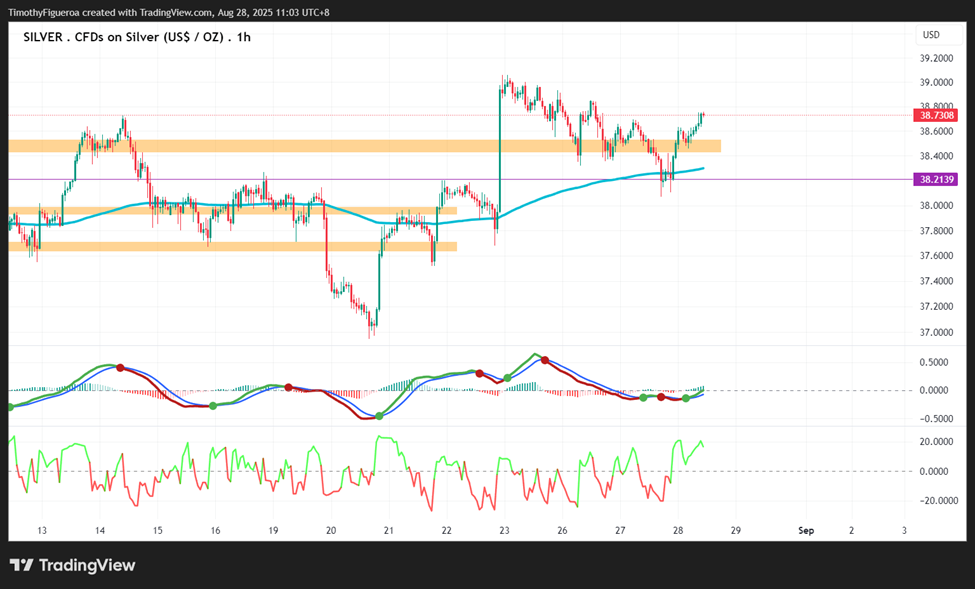Click the purple horizontal line at 38.2139
The width and height of the screenshot is (975, 589).
coord(460,179)
